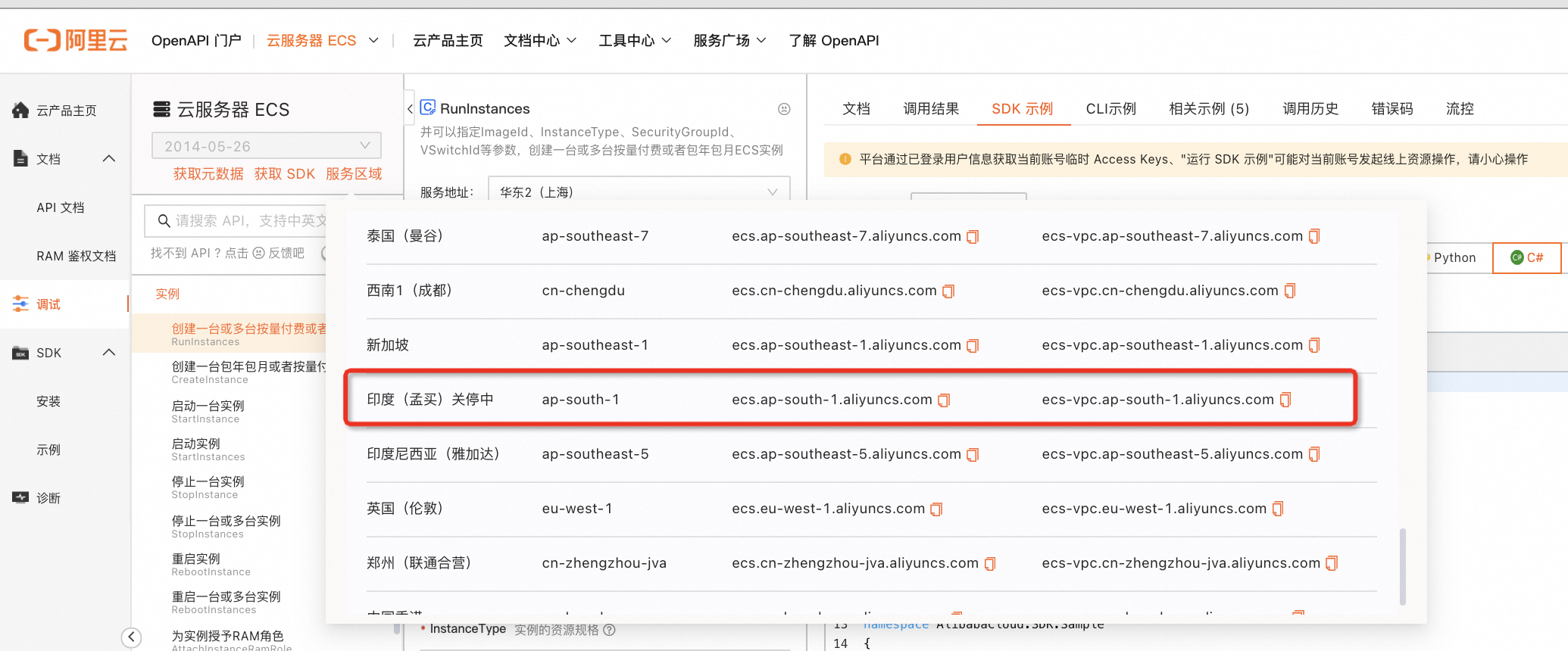The image size is (1568, 651).
Task: Copy ecs.cn-zhengzhou-jva.aliyuncs.com endpoint
Action: click(990, 564)
